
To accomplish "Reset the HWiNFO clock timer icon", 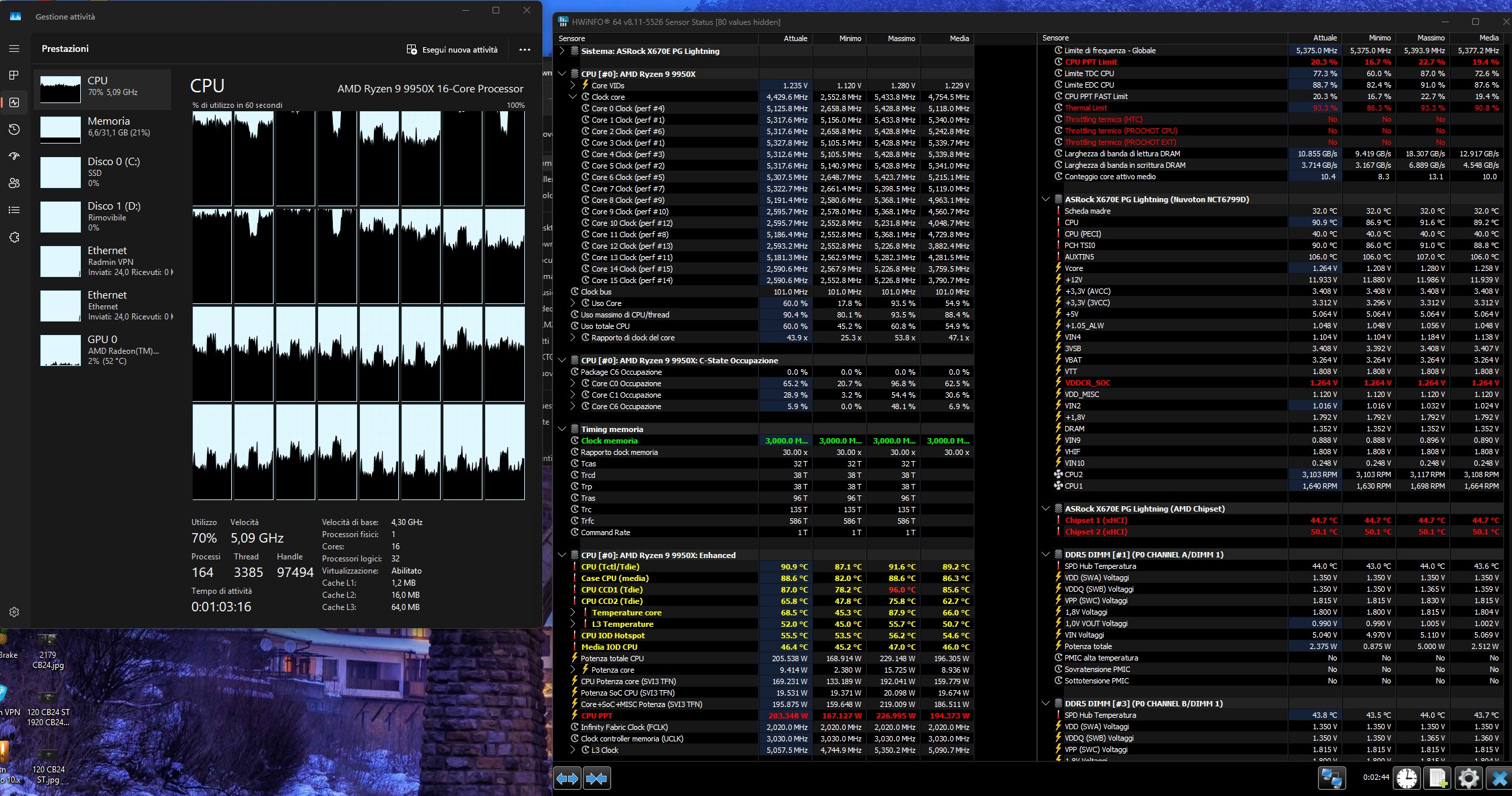I will coord(1406,778).
